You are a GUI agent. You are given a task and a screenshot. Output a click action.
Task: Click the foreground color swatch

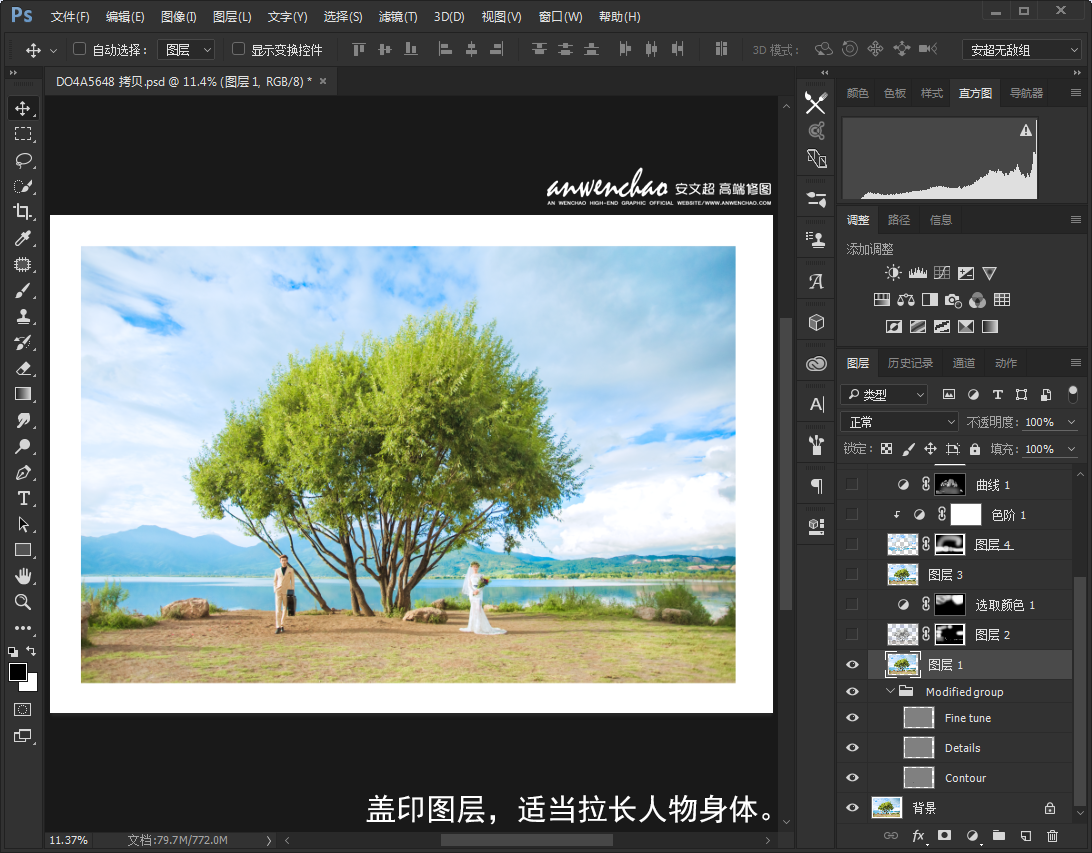click(x=17, y=671)
